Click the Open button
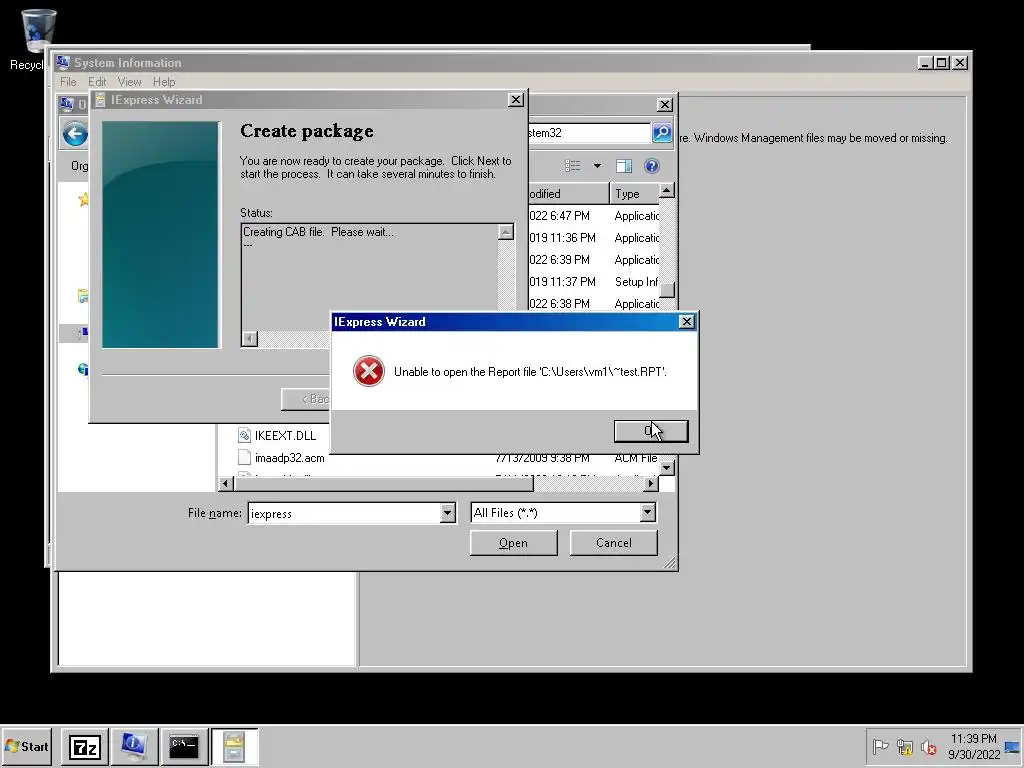This screenshot has width=1024, height=768. pyautogui.click(x=513, y=543)
